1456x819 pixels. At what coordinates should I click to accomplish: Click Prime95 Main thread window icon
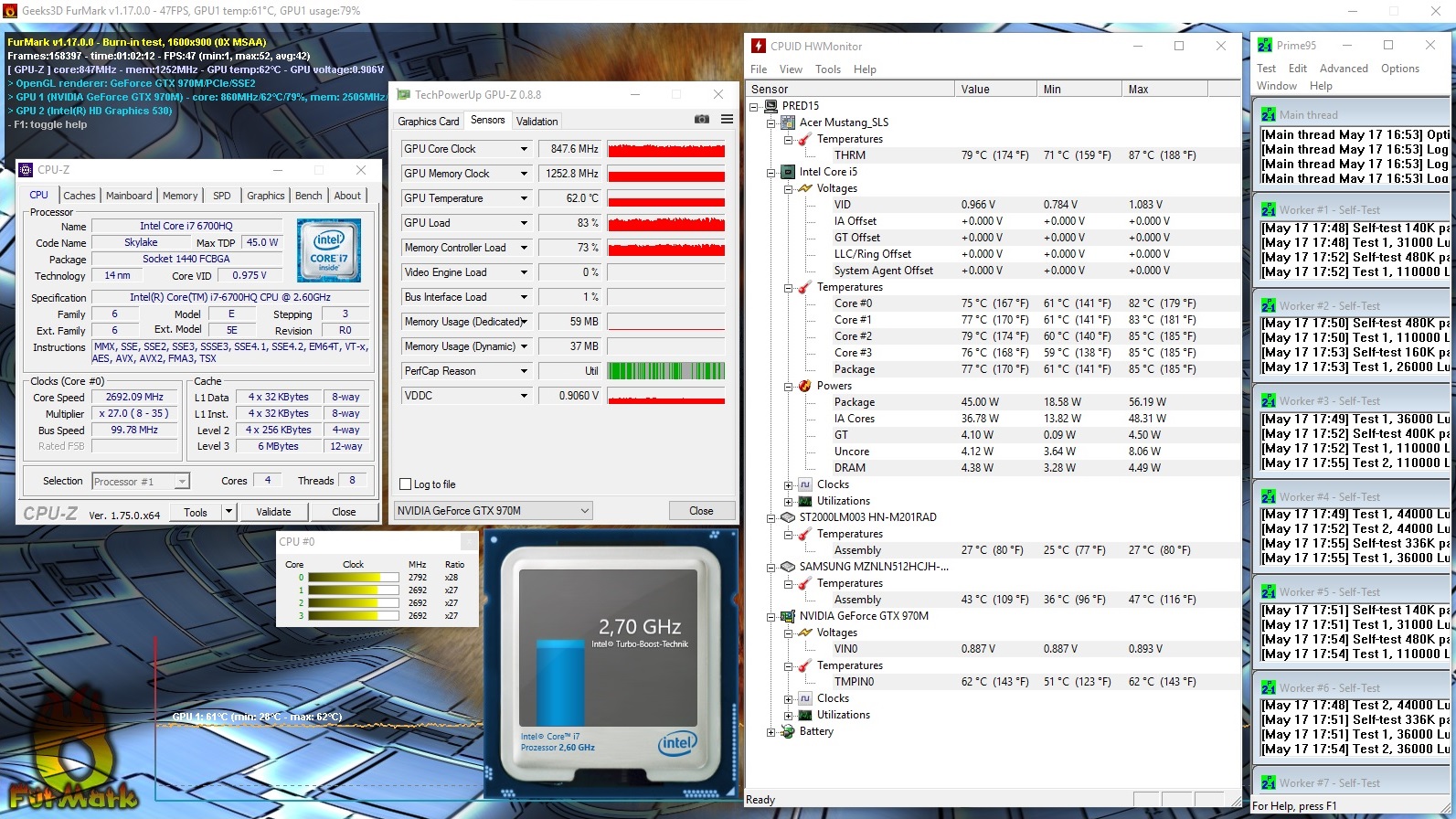[x=1269, y=114]
